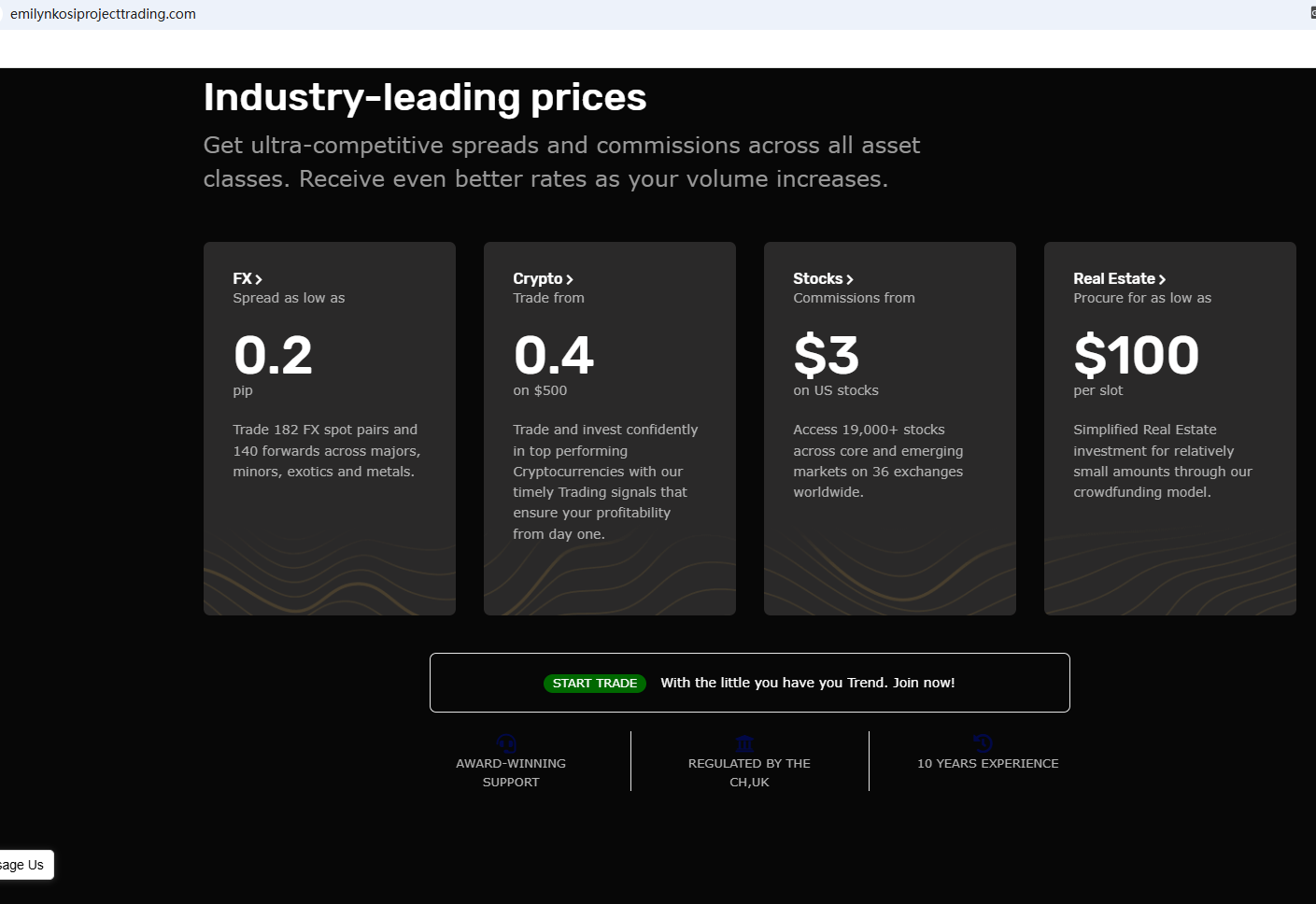Click the $100 per slot price
1316x904 pixels.
(1136, 355)
